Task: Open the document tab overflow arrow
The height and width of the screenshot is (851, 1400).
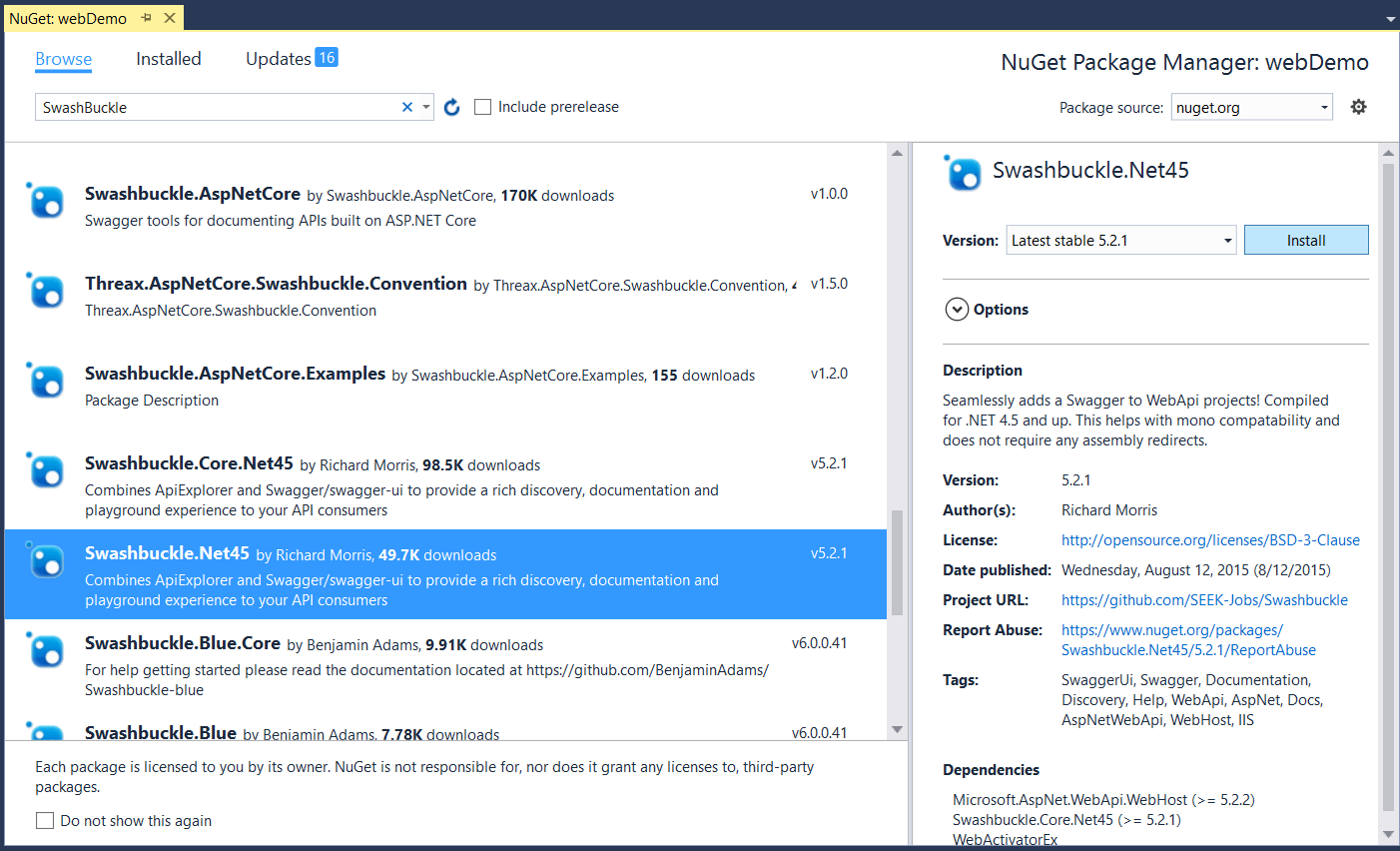Action: (x=1390, y=19)
